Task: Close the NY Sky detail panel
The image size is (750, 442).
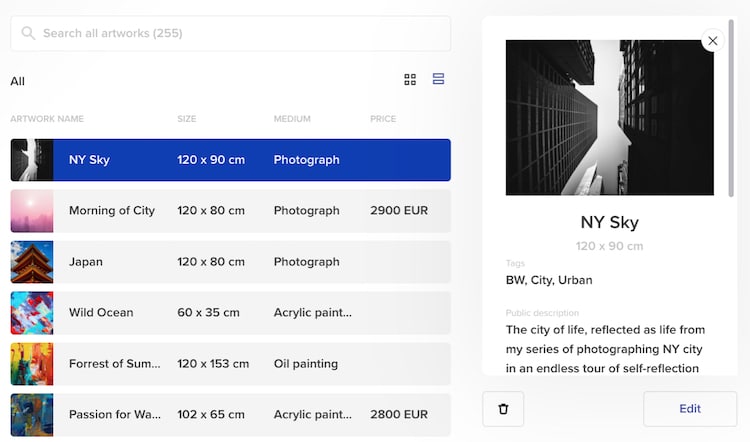Action: [712, 41]
